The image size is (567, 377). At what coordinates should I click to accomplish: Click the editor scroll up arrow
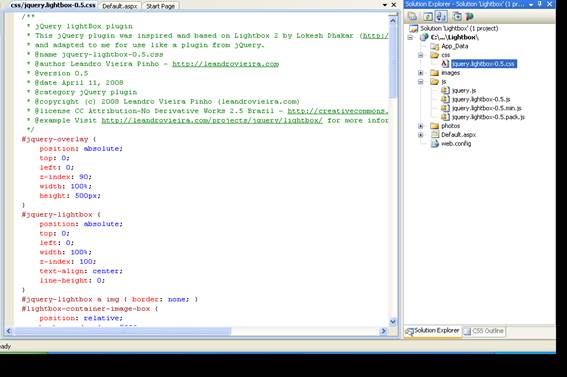(x=393, y=21)
